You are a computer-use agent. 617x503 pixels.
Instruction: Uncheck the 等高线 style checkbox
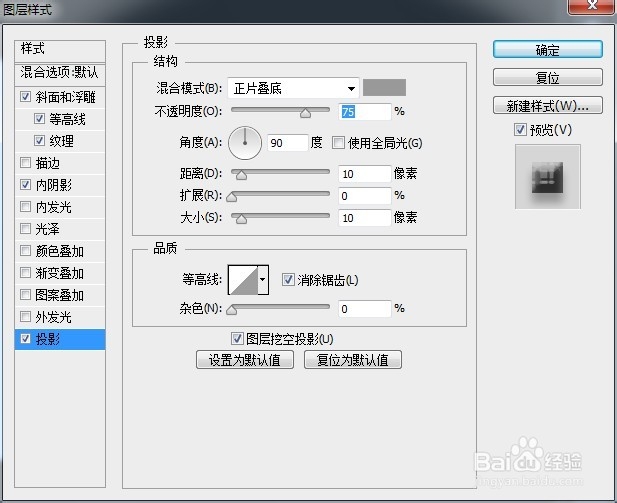point(39,118)
